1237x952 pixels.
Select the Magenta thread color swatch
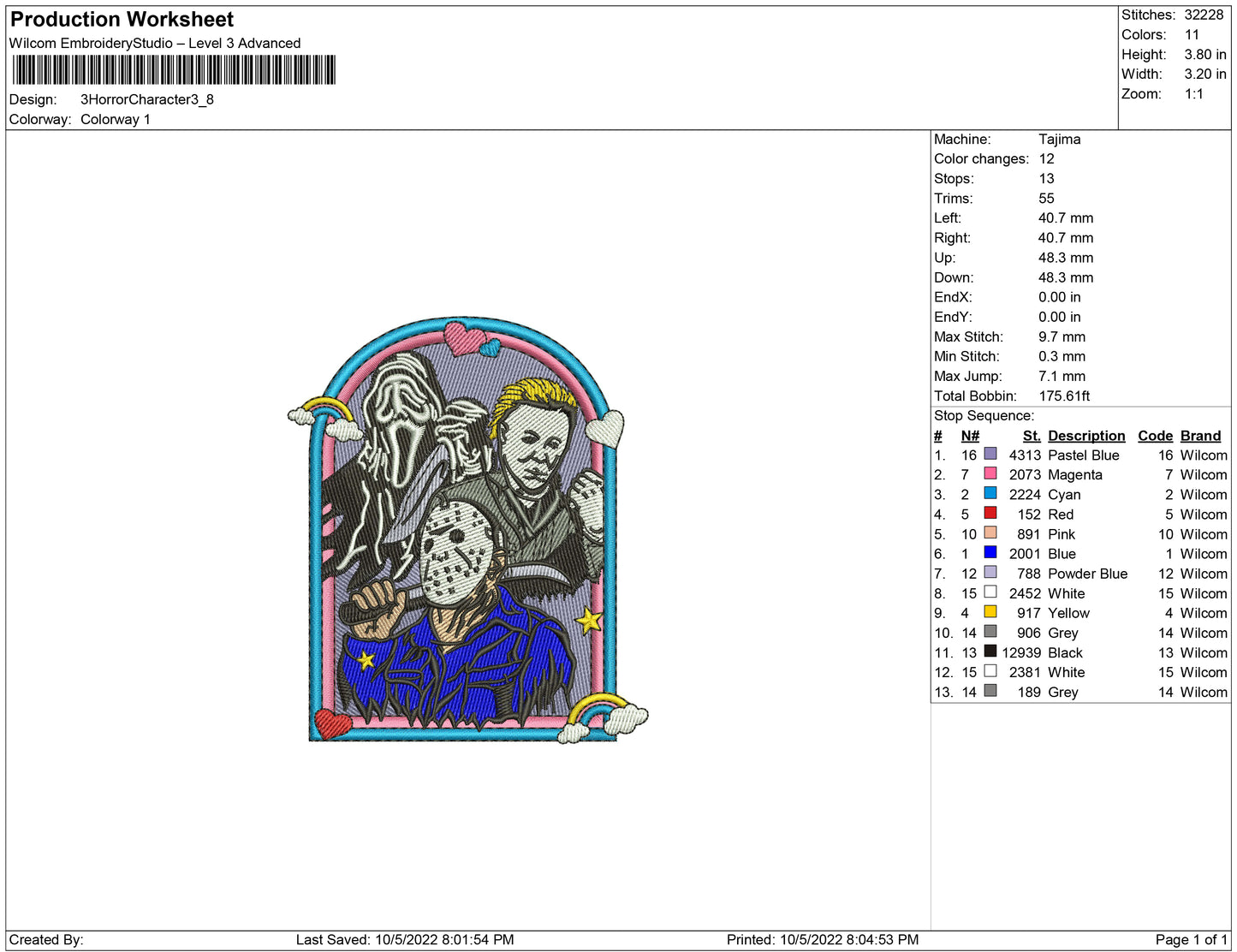[x=990, y=473]
